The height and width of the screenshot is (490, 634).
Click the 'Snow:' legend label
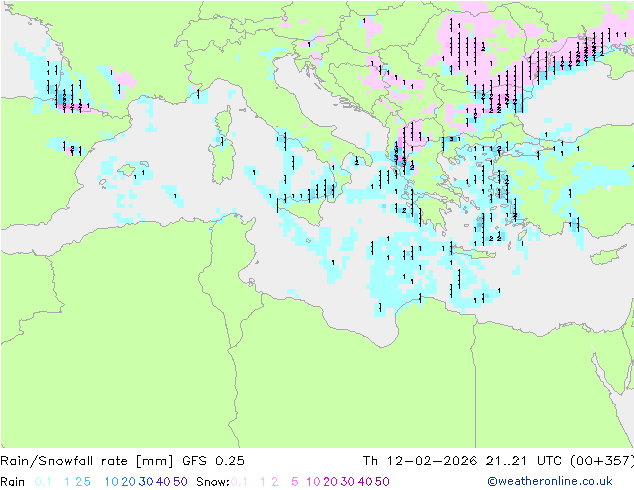213,482
